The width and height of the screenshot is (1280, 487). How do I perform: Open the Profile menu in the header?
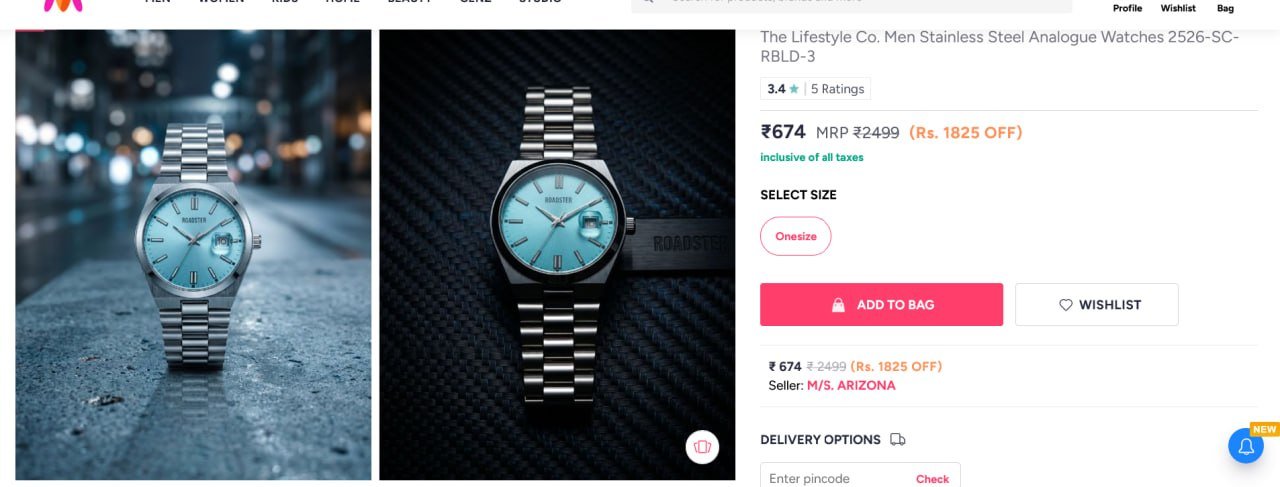click(x=1127, y=8)
